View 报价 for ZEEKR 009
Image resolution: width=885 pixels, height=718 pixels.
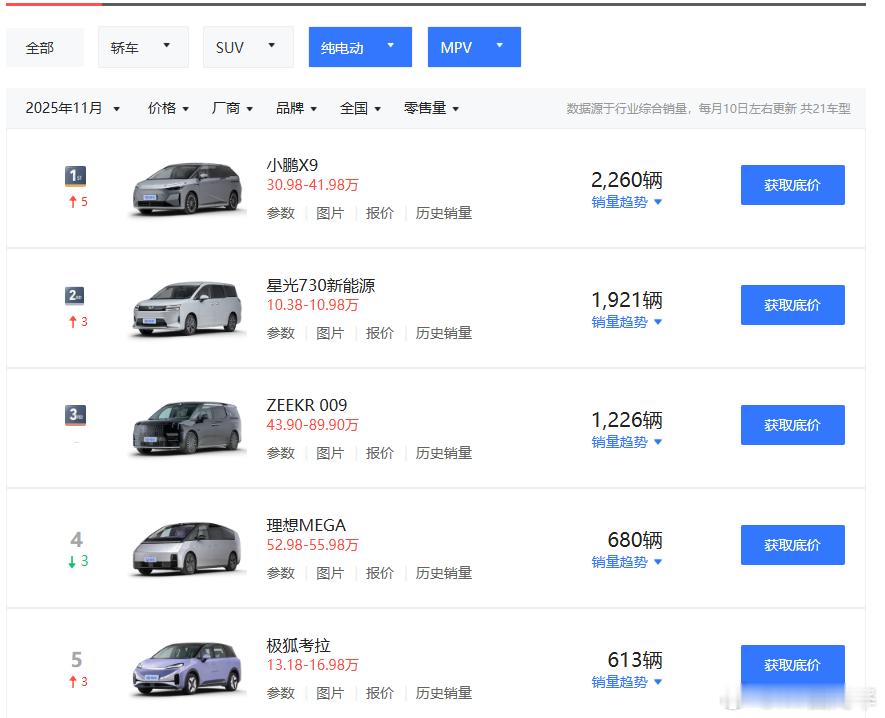tap(379, 453)
